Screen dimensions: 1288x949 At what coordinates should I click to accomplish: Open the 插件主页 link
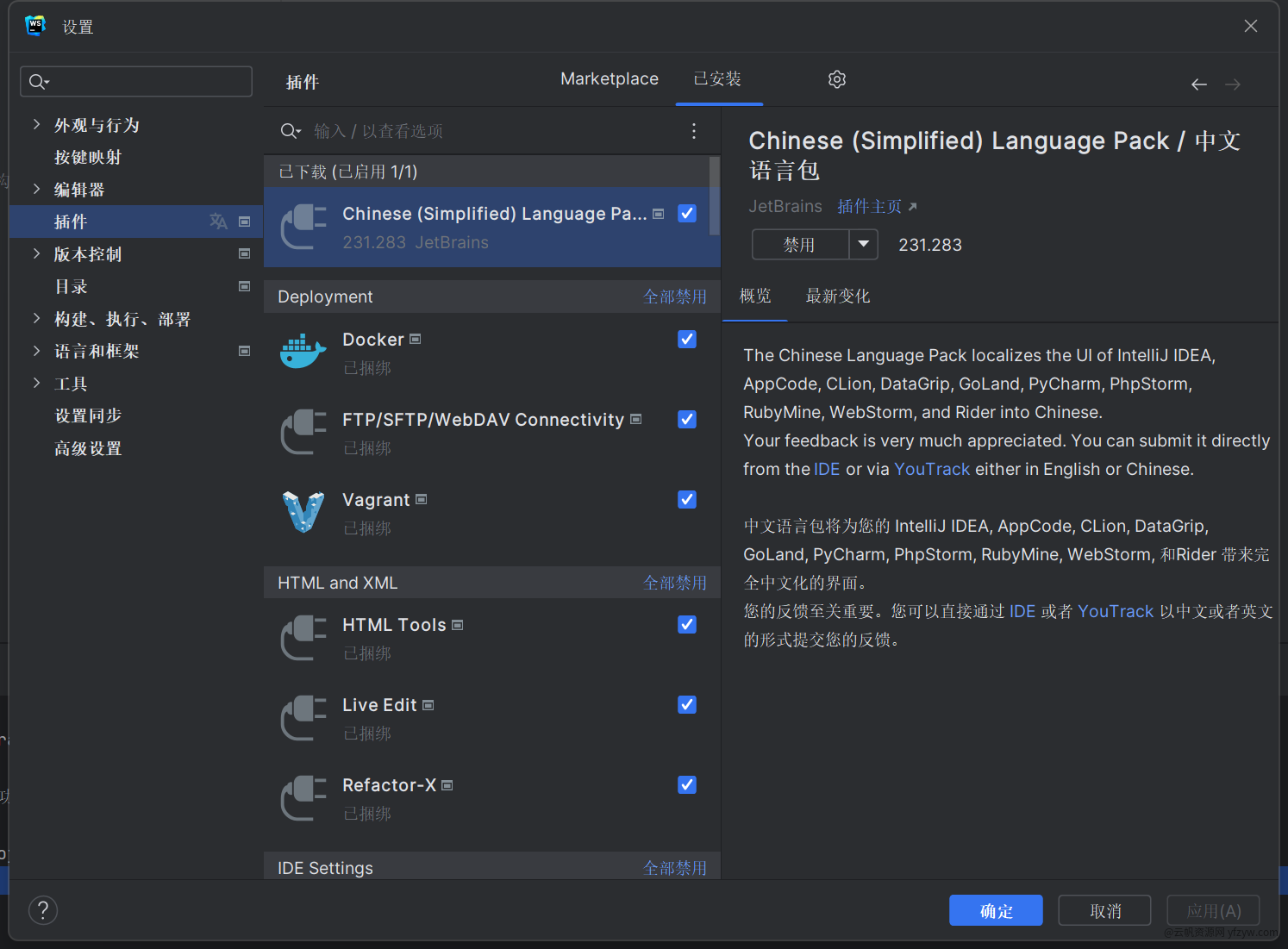point(877,207)
